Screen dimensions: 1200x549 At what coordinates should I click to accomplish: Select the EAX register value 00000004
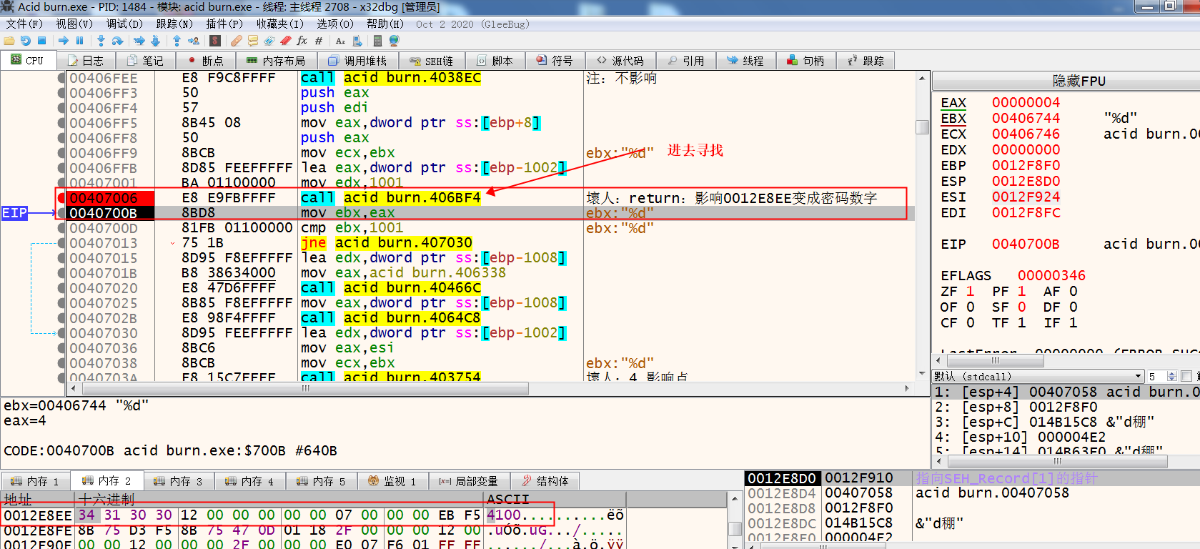1026,103
